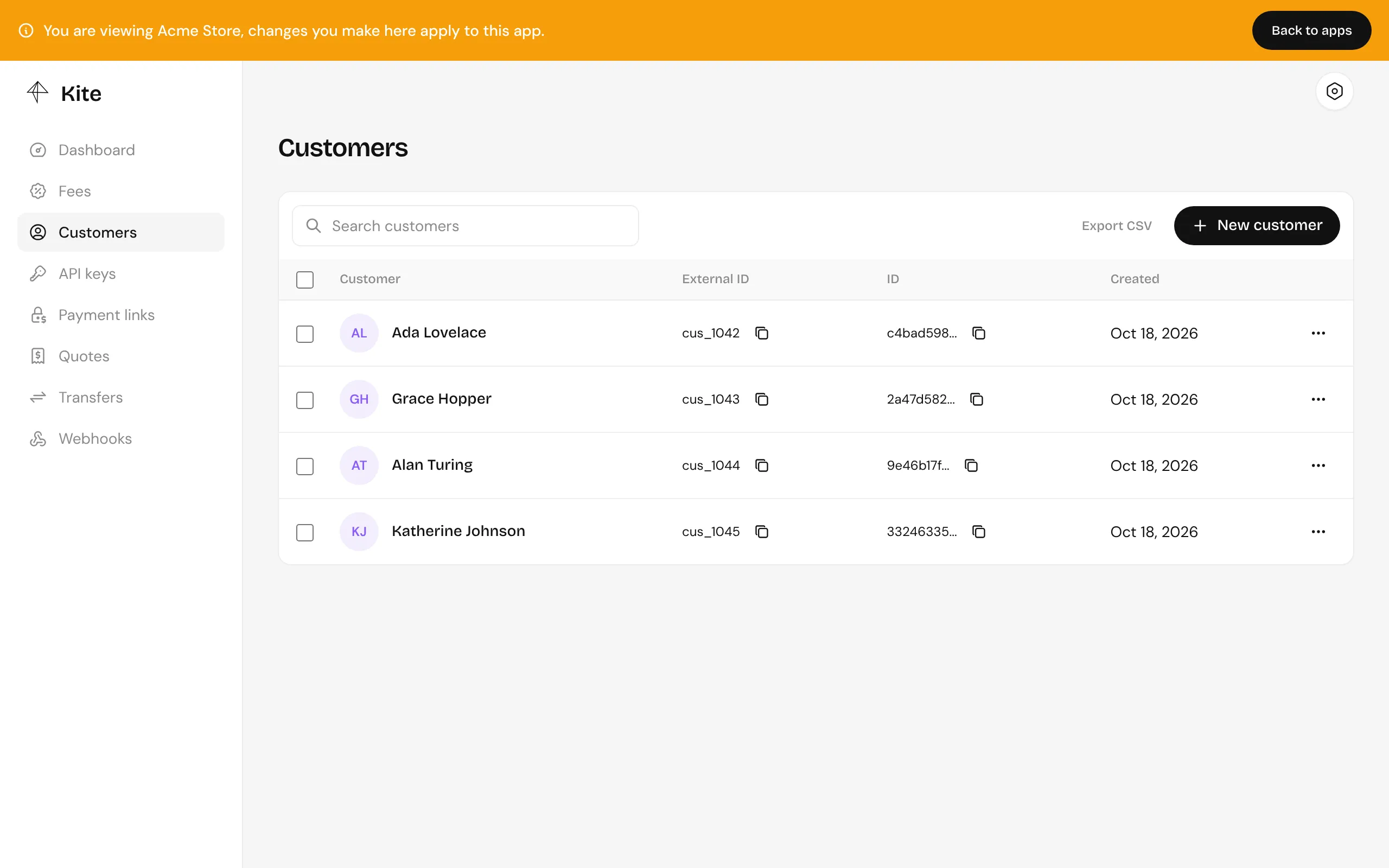Open the actions menu for Katherine Johnson
Viewport: 1389px width, 868px height.
[x=1318, y=532]
